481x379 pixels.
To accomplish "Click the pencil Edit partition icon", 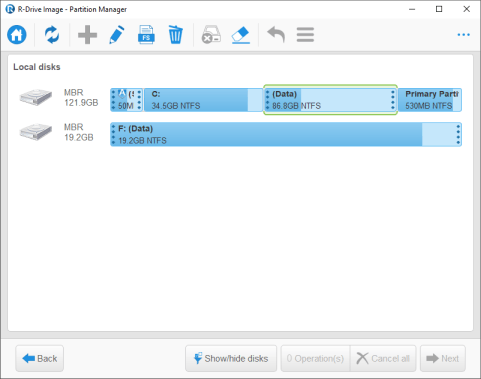I will point(117,35).
